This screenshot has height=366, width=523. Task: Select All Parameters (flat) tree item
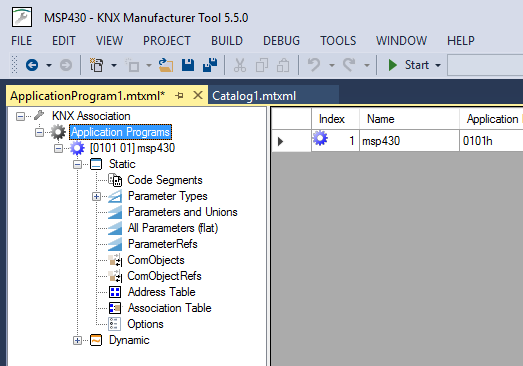pos(173,228)
